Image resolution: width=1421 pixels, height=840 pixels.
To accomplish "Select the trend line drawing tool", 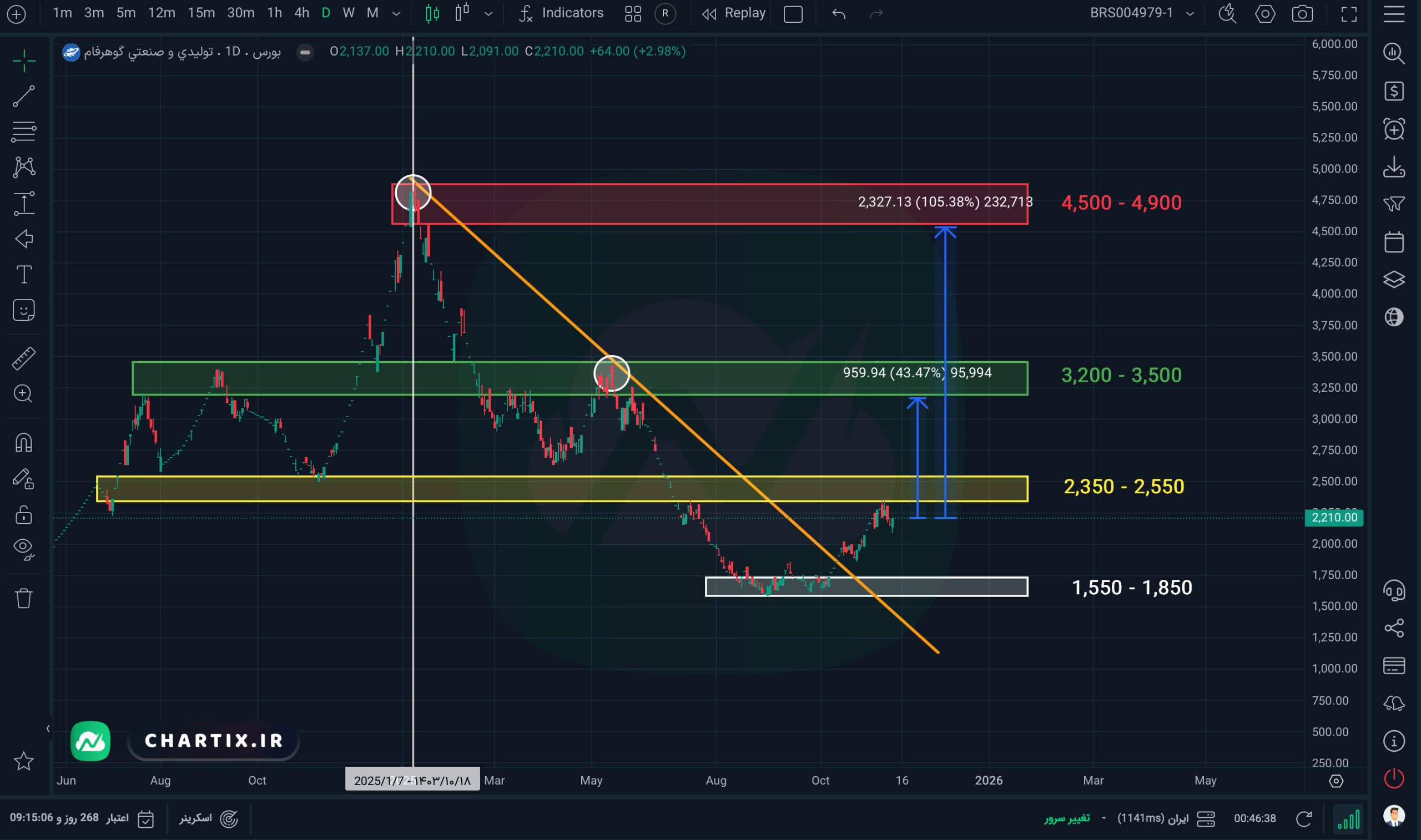I will point(23,96).
